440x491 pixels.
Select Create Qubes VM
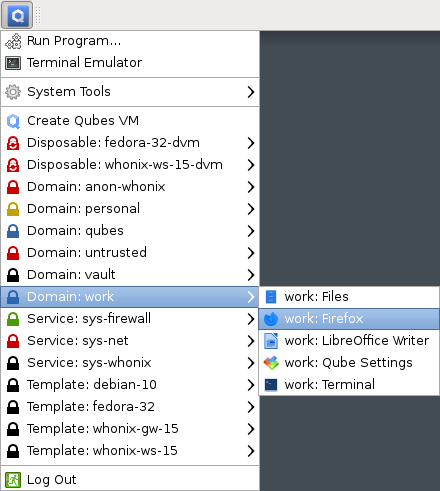coord(130,121)
